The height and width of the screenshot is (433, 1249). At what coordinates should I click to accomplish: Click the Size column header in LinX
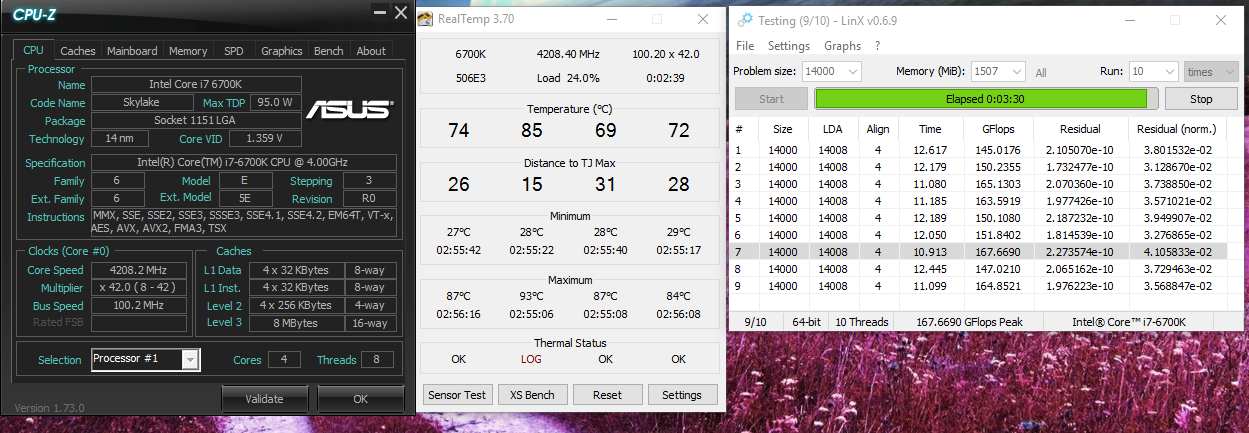(782, 129)
